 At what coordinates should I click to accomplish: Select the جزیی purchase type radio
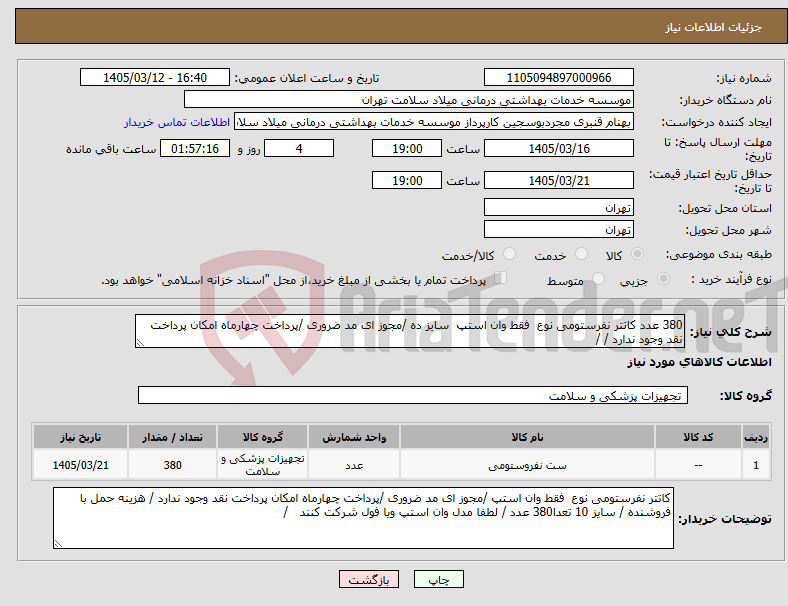663,279
